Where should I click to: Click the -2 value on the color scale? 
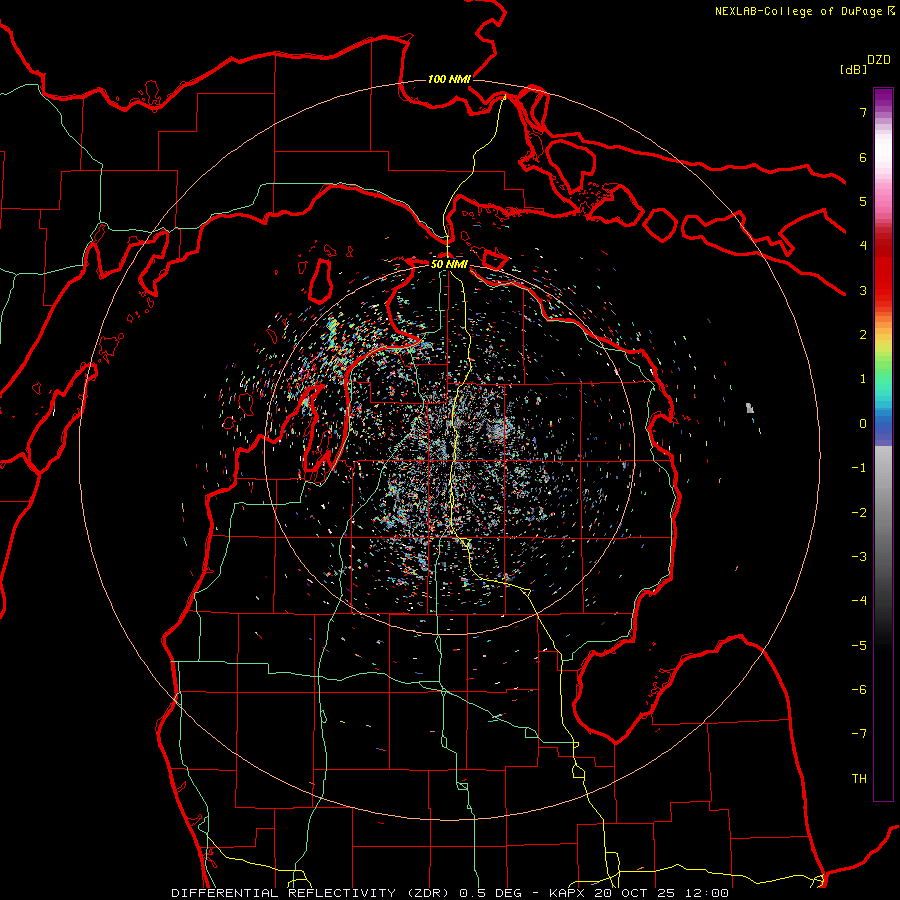point(859,513)
